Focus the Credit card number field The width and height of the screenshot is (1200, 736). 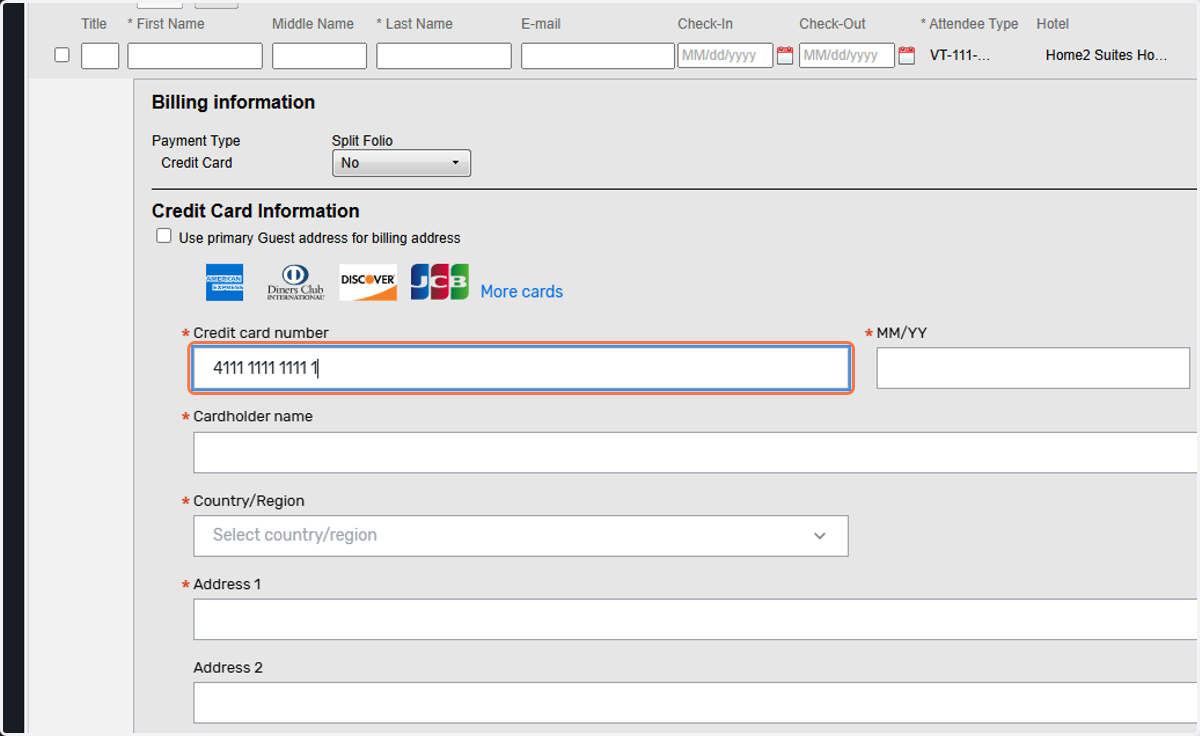point(521,368)
